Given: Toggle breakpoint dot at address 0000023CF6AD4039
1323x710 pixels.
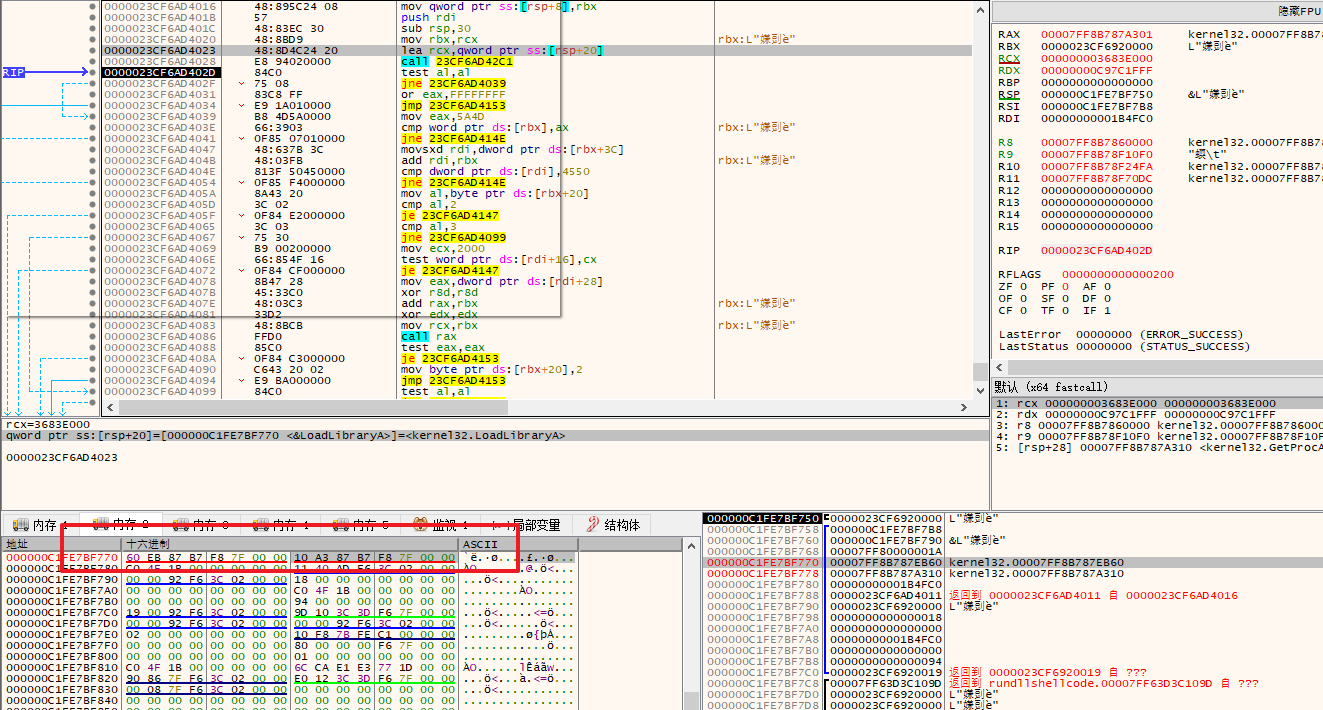Looking at the screenshot, I should pos(92,116).
